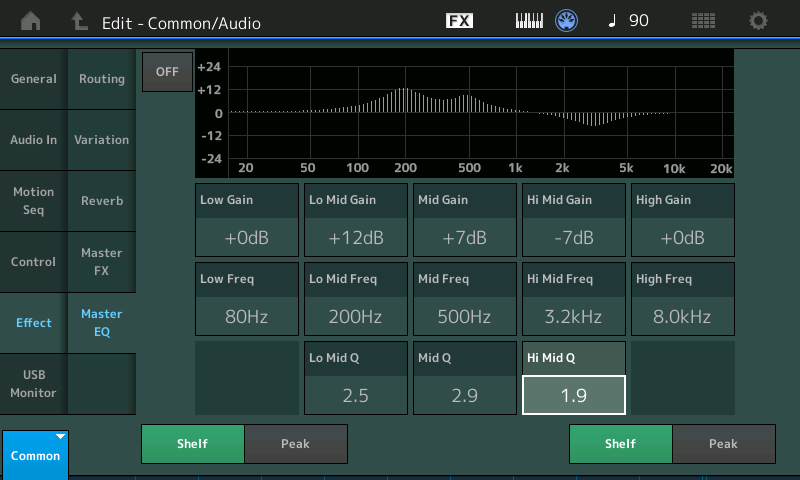This screenshot has width=800, height=480.
Task: Open the Routing tab
Action: [x=102, y=79]
